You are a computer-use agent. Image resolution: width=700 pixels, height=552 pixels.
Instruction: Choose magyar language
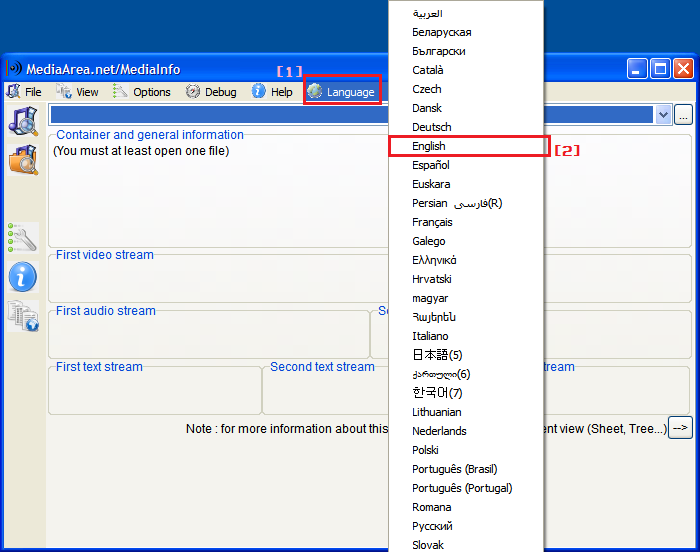[x=466, y=298]
